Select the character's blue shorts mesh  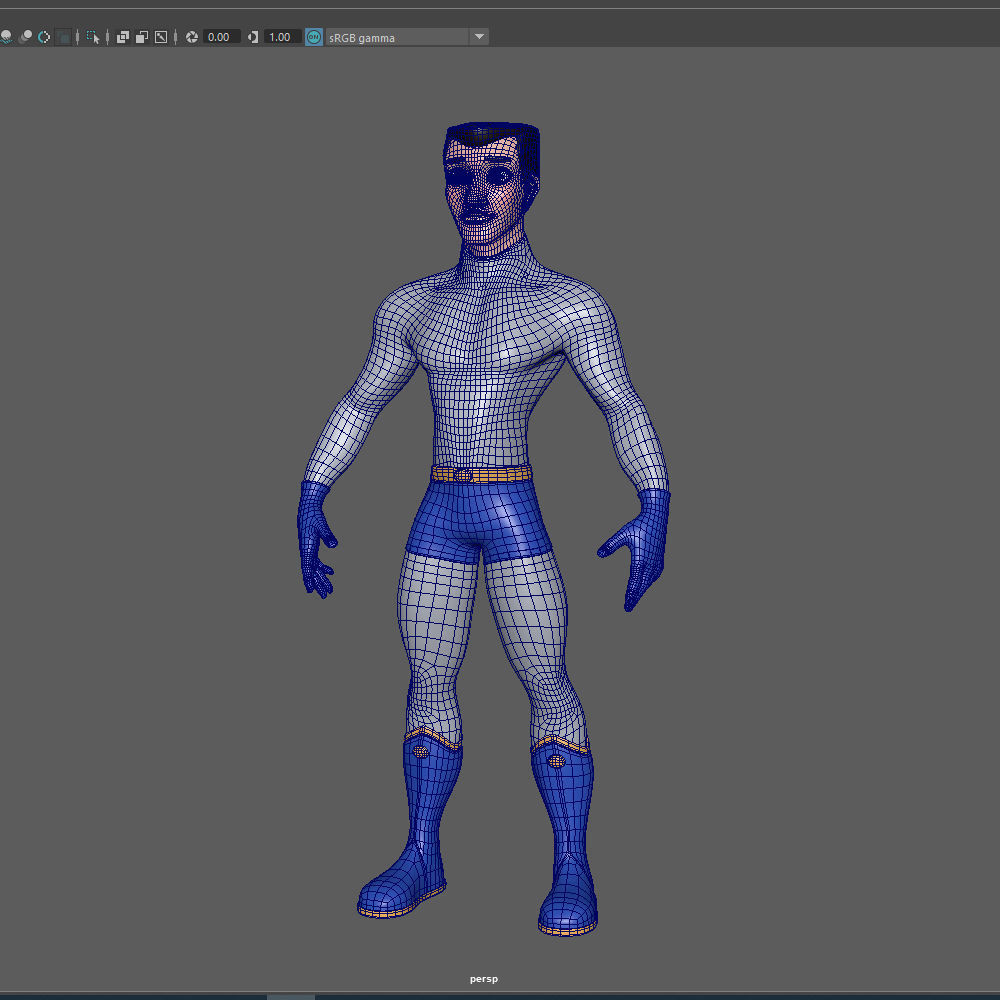479,522
